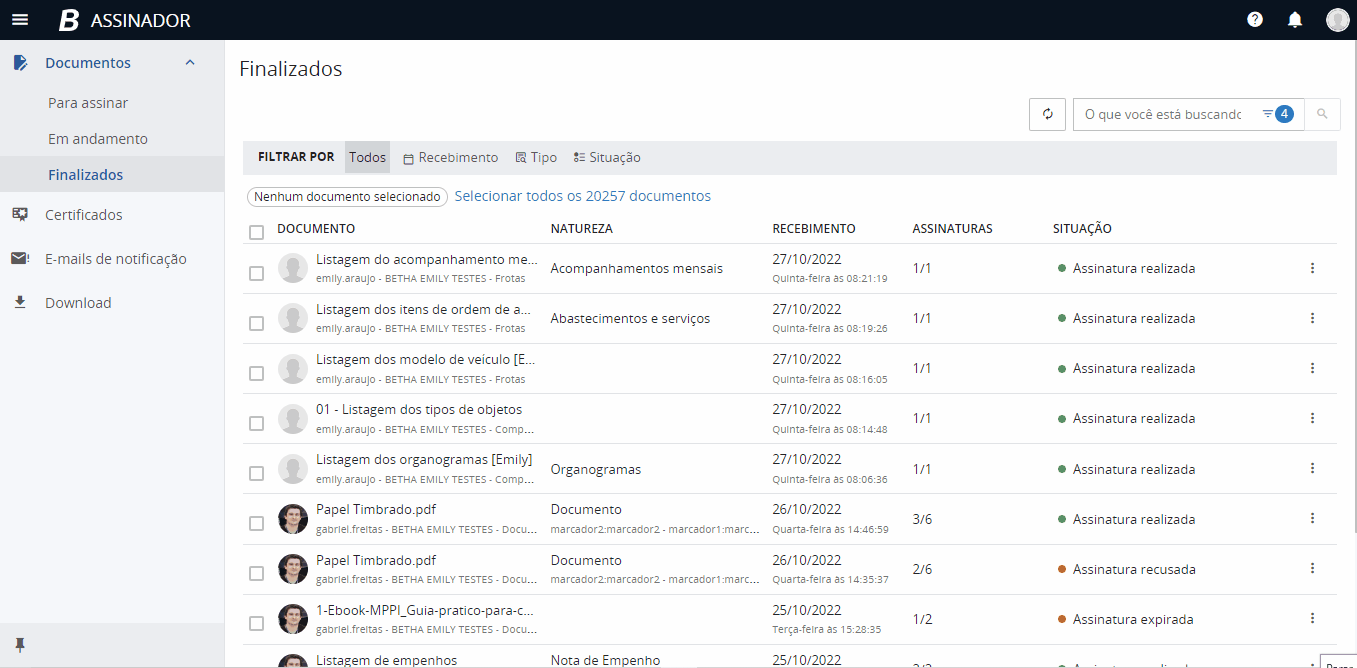Go to the Certificados section
Viewport: 1357px width, 668px height.
click(84, 215)
